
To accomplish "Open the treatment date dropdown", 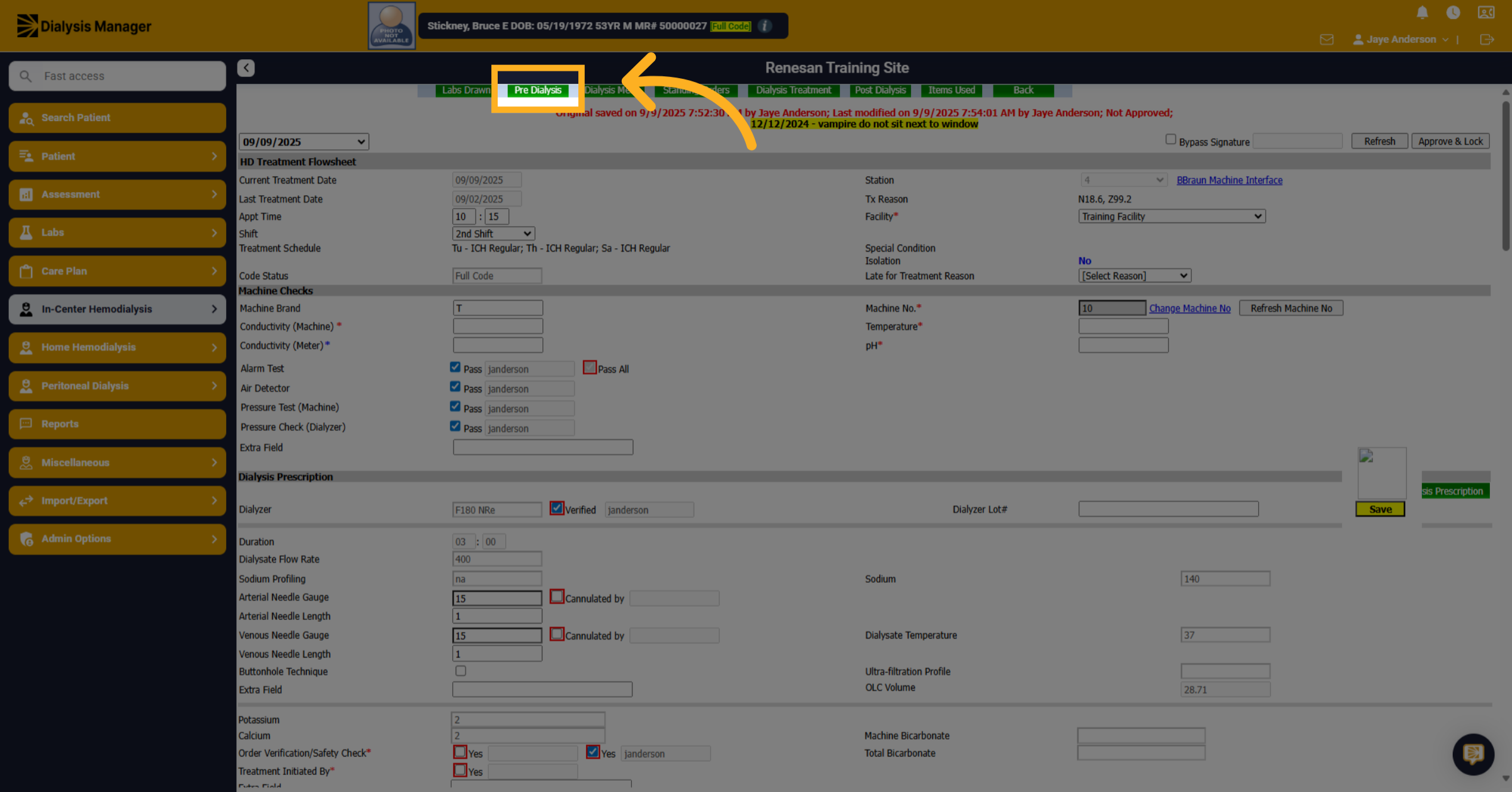I will 304,142.
